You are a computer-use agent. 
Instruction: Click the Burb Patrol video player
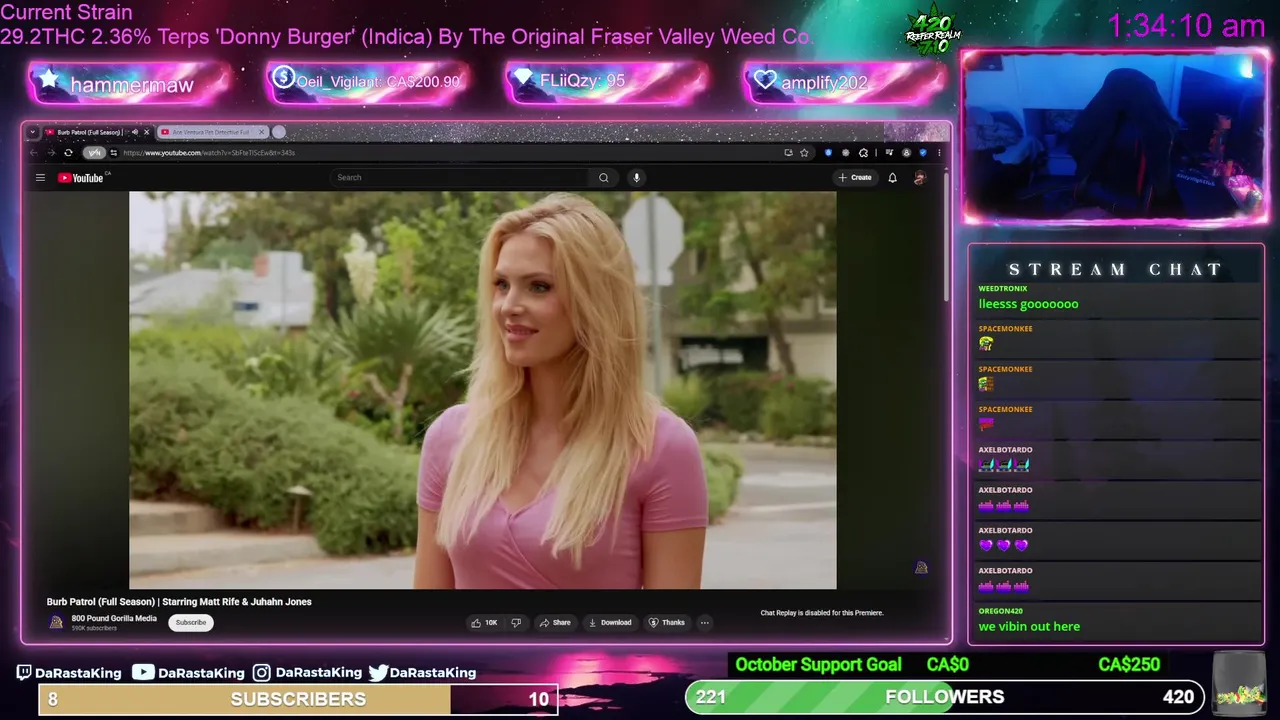pos(482,390)
